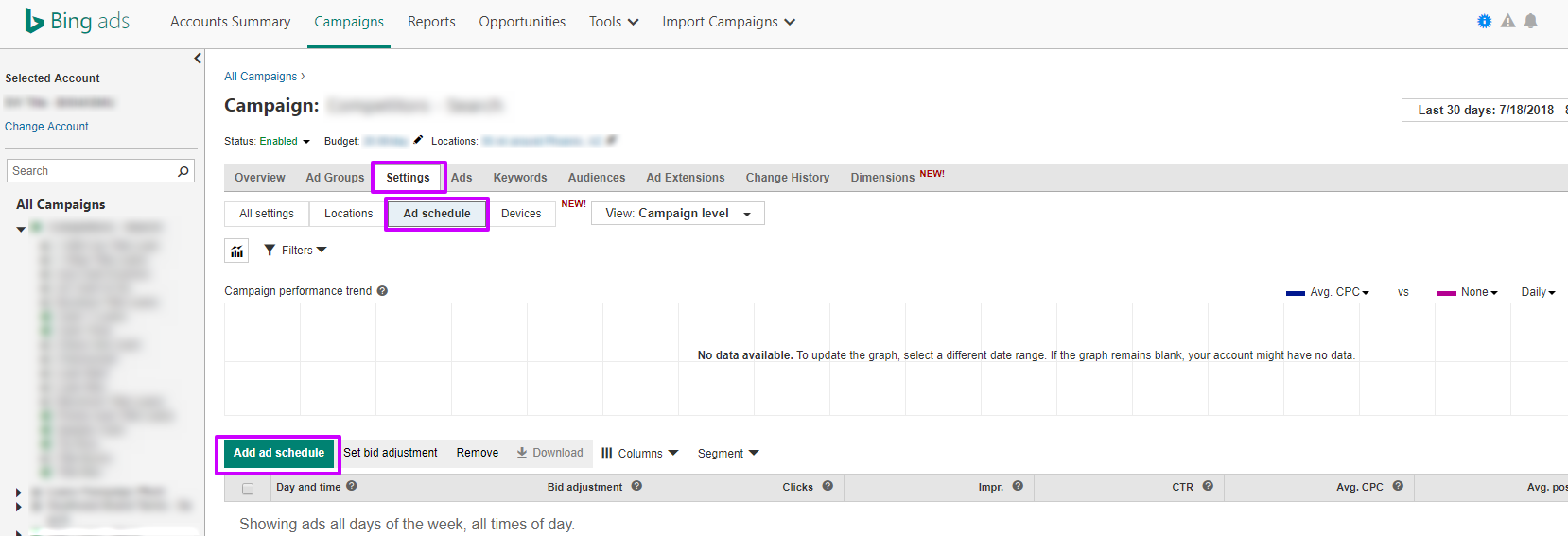Toggle the performance chart icon button
This screenshot has height=536, width=1568.
coord(236,251)
